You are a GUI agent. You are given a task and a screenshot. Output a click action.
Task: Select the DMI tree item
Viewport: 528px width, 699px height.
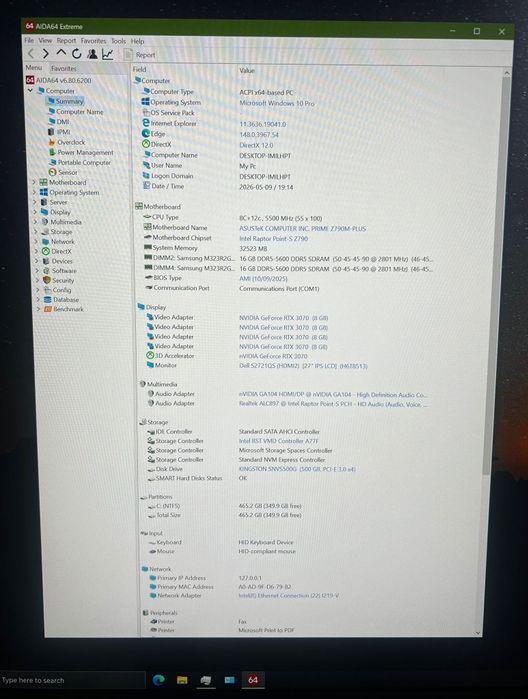click(x=58, y=121)
